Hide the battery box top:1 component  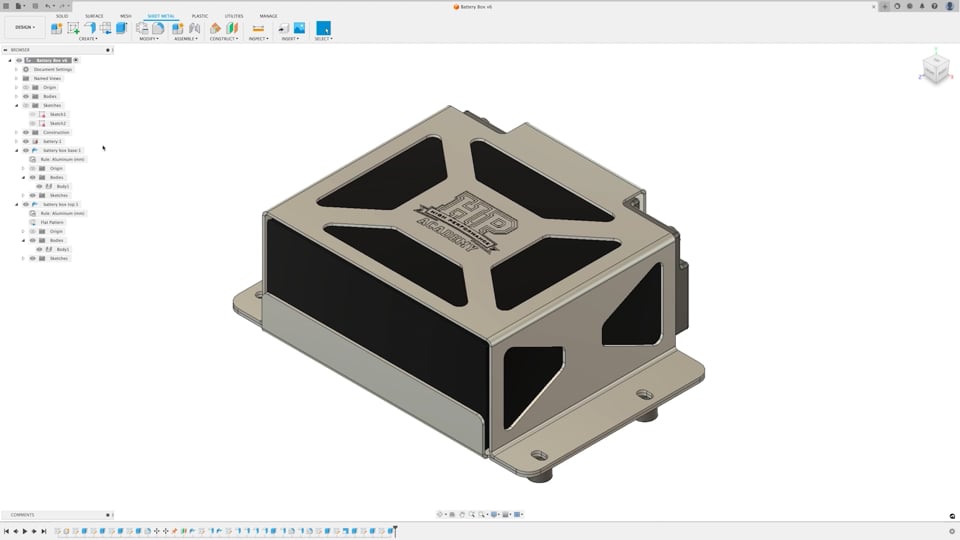[26, 204]
